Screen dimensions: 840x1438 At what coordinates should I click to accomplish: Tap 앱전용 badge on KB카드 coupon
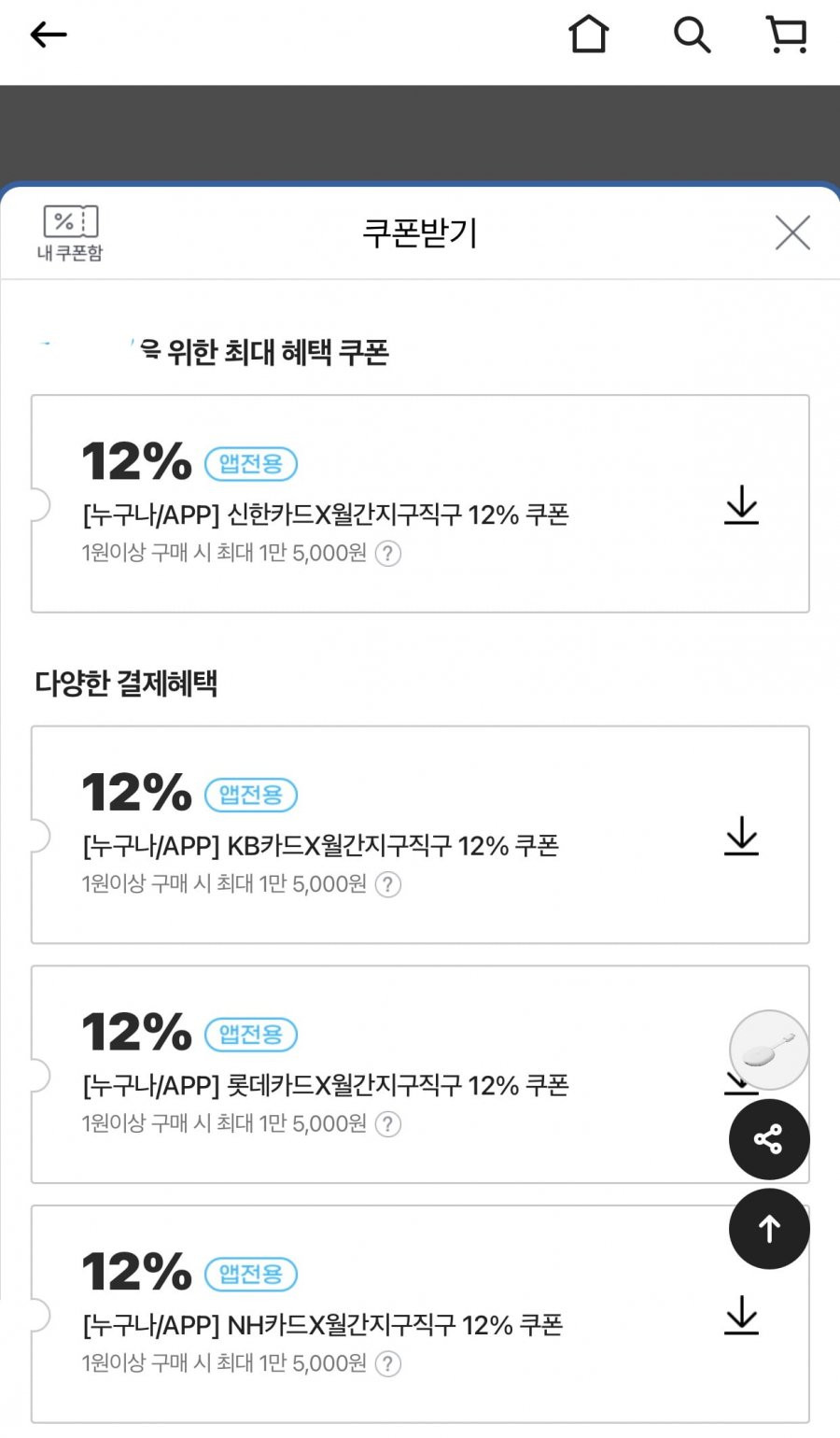point(251,795)
